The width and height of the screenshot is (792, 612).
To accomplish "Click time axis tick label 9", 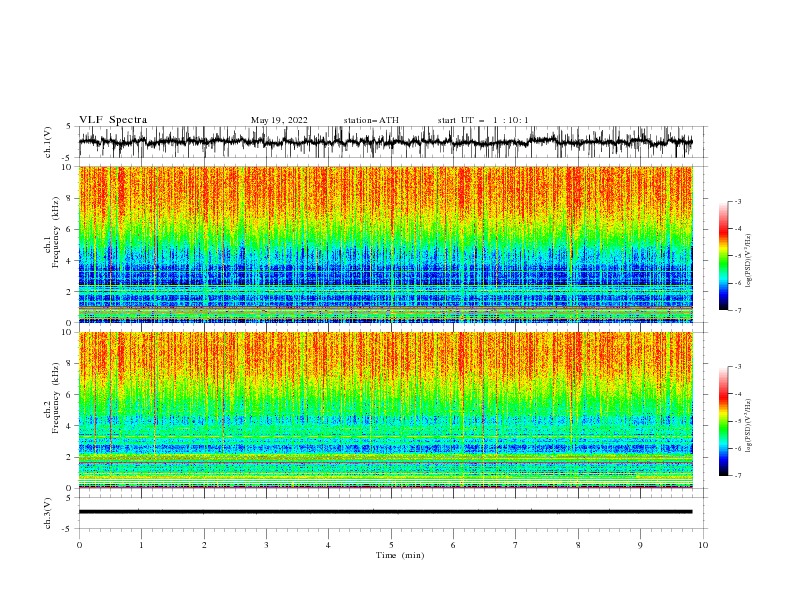I will click(x=640, y=545).
